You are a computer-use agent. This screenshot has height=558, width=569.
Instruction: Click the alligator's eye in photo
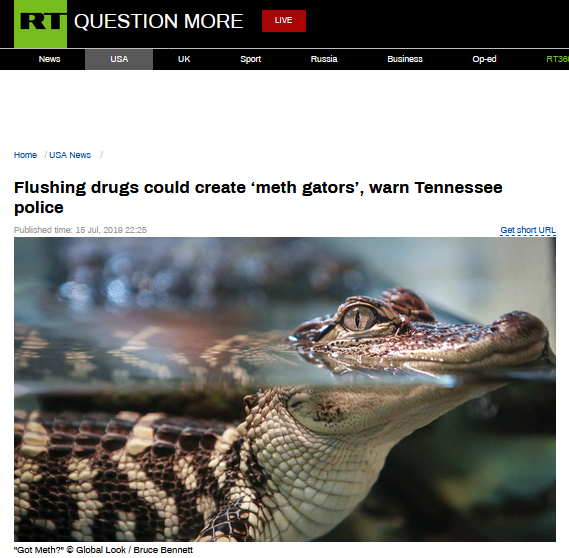pos(360,318)
